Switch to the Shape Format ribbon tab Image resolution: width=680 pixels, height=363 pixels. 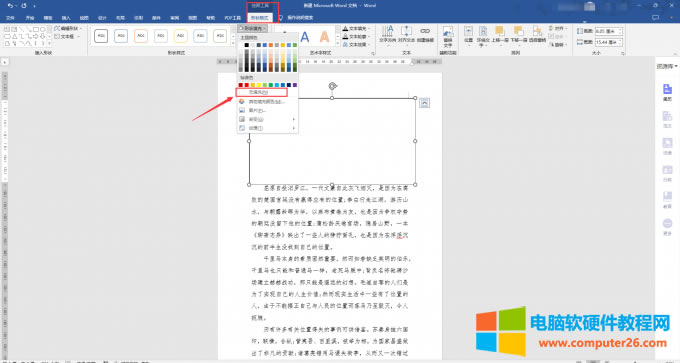[x=259, y=18]
